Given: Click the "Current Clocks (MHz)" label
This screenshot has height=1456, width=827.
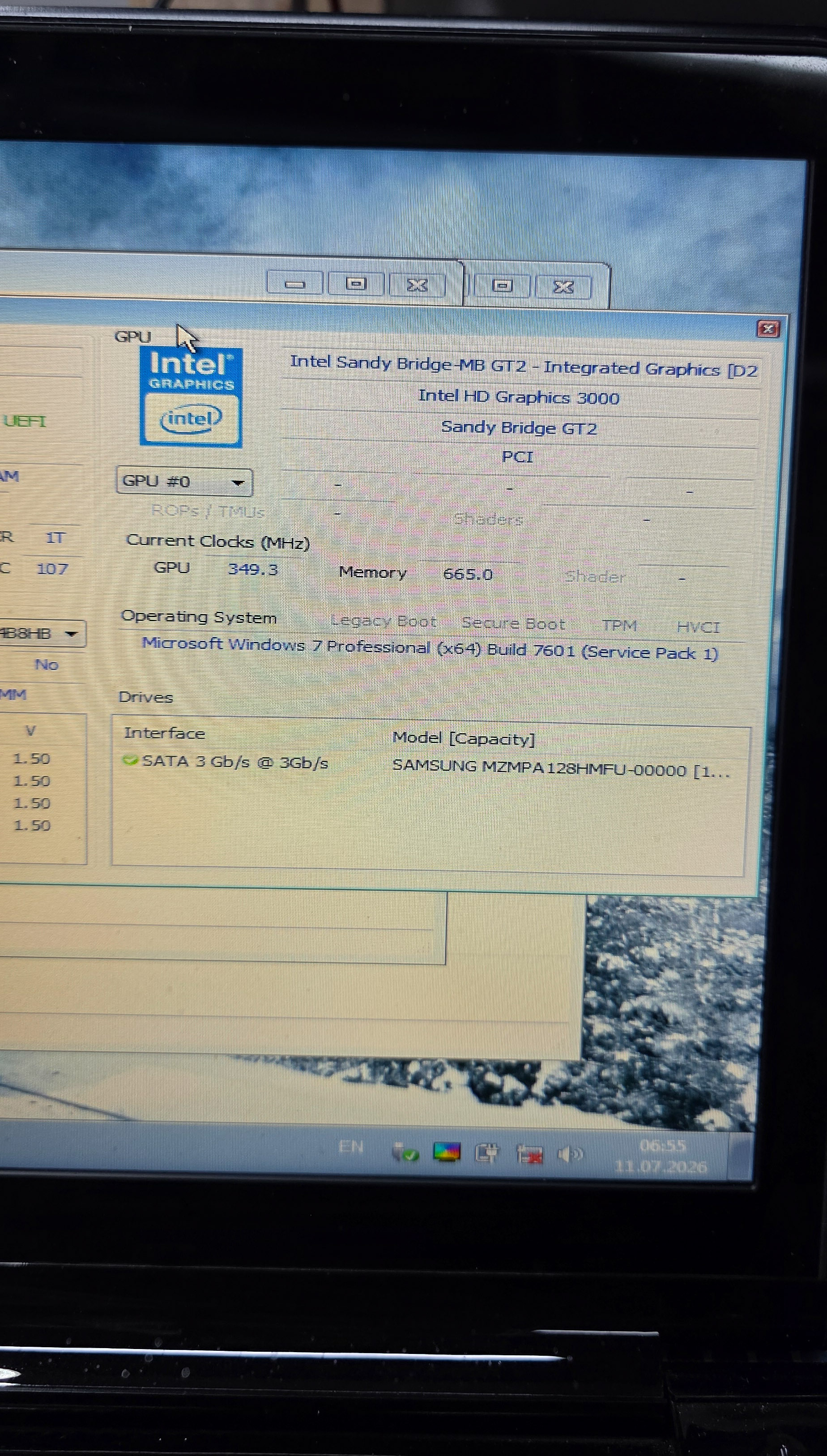Looking at the screenshot, I should coord(218,542).
